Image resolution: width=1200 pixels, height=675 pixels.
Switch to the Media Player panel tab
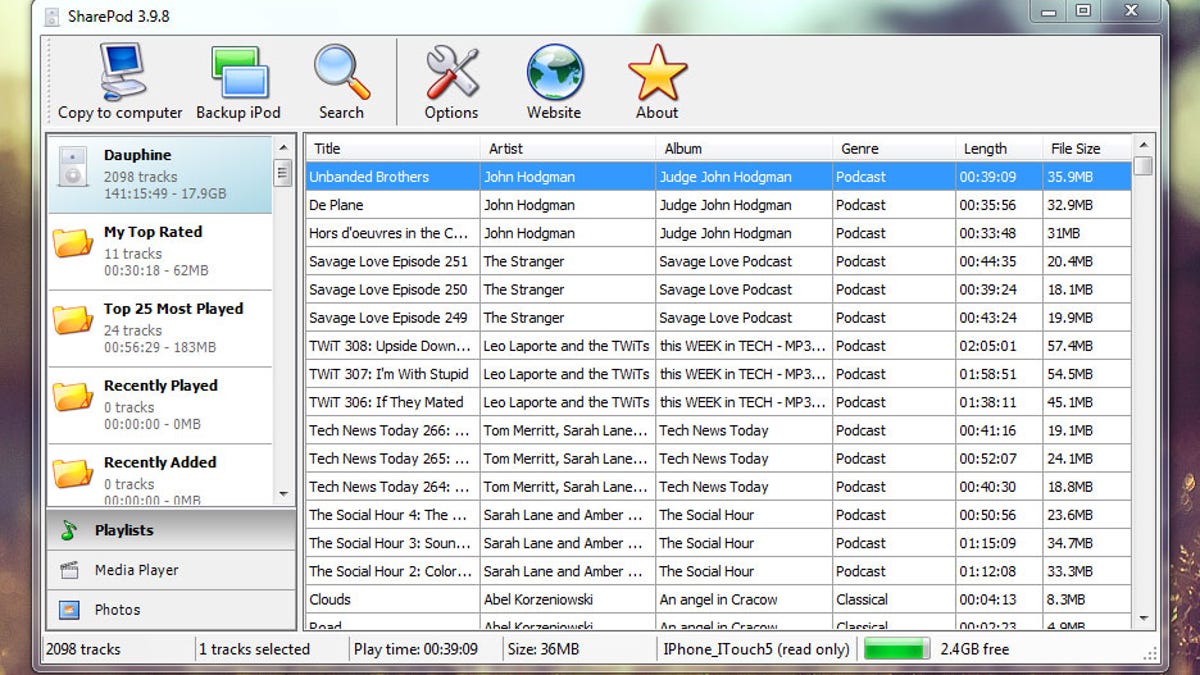pyautogui.click(x=171, y=570)
